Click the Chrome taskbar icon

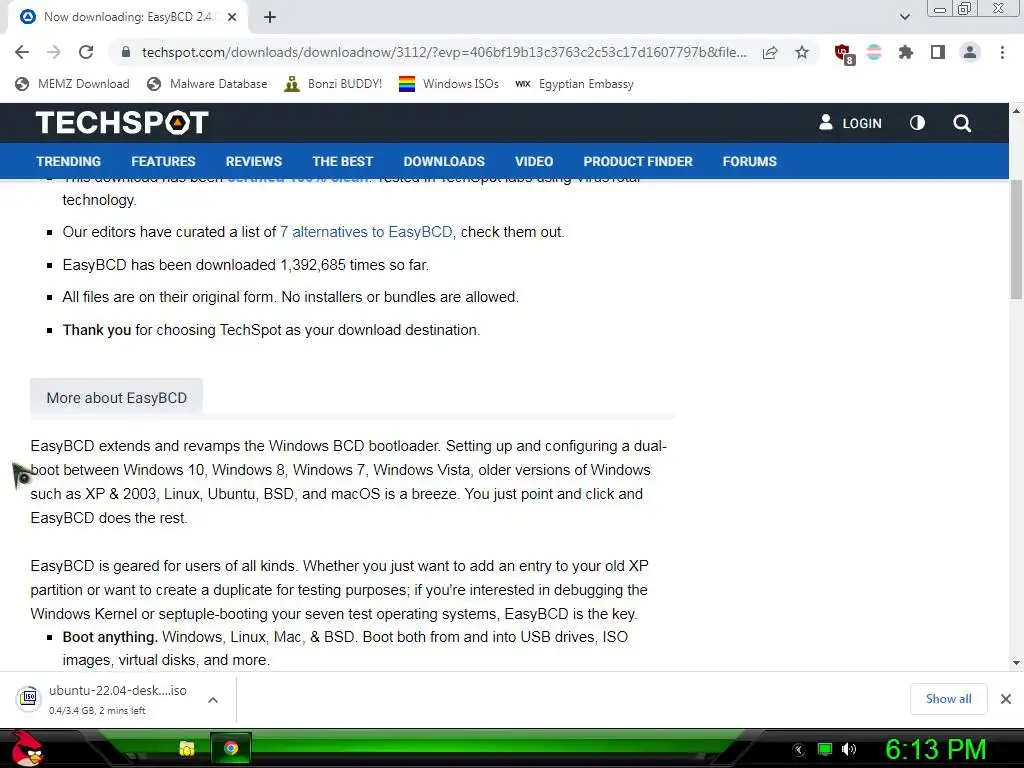[x=231, y=748]
